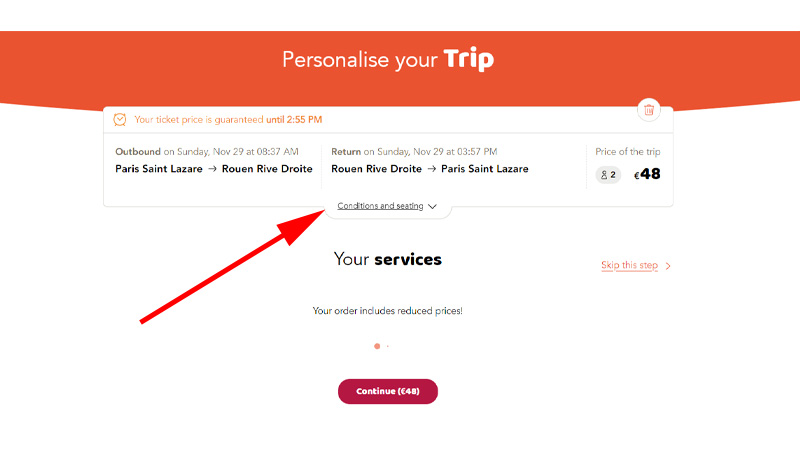The height and width of the screenshot is (450, 800).
Task: Click the Continue (€48) button
Action: coord(388,391)
